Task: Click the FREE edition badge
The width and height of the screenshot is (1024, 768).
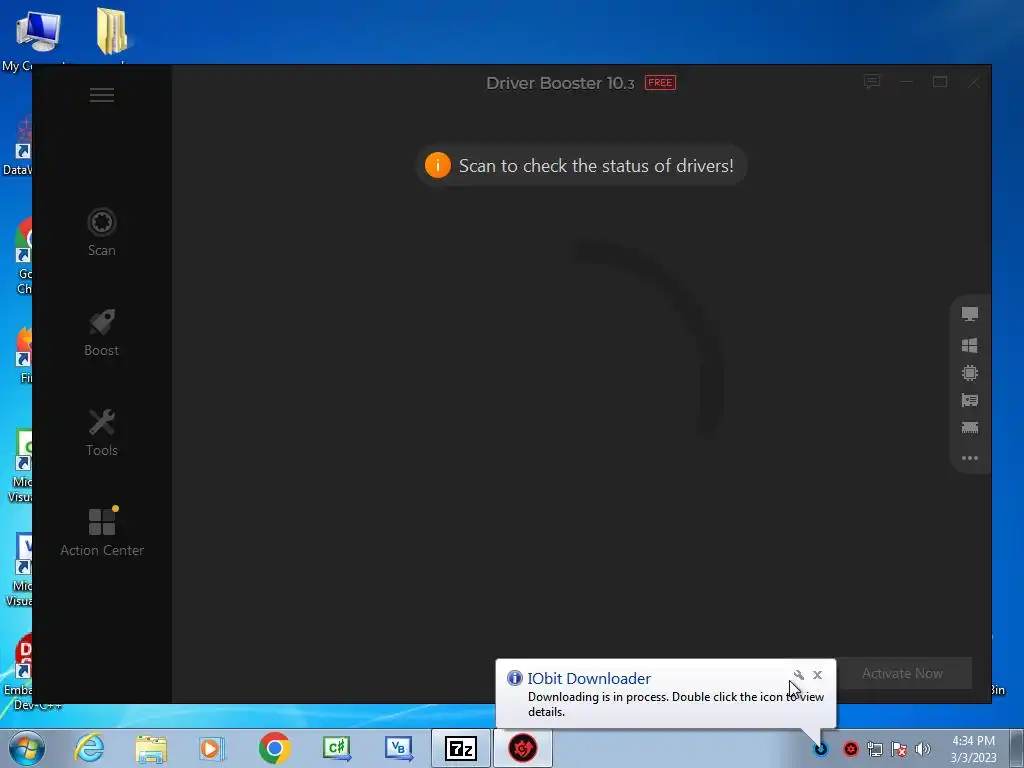Action: pyautogui.click(x=660, y=82)
